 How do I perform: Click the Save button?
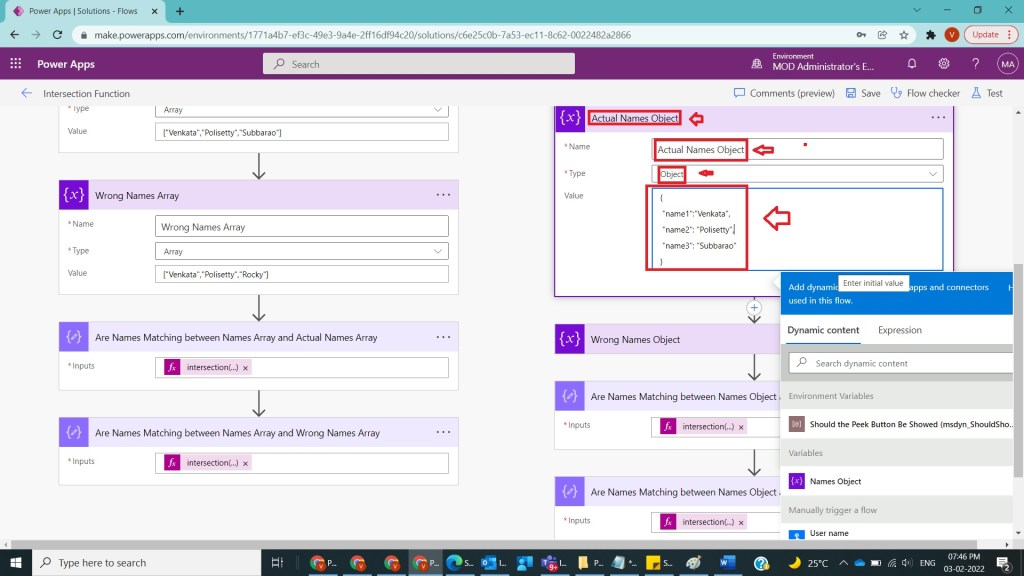tap(862, 93)
